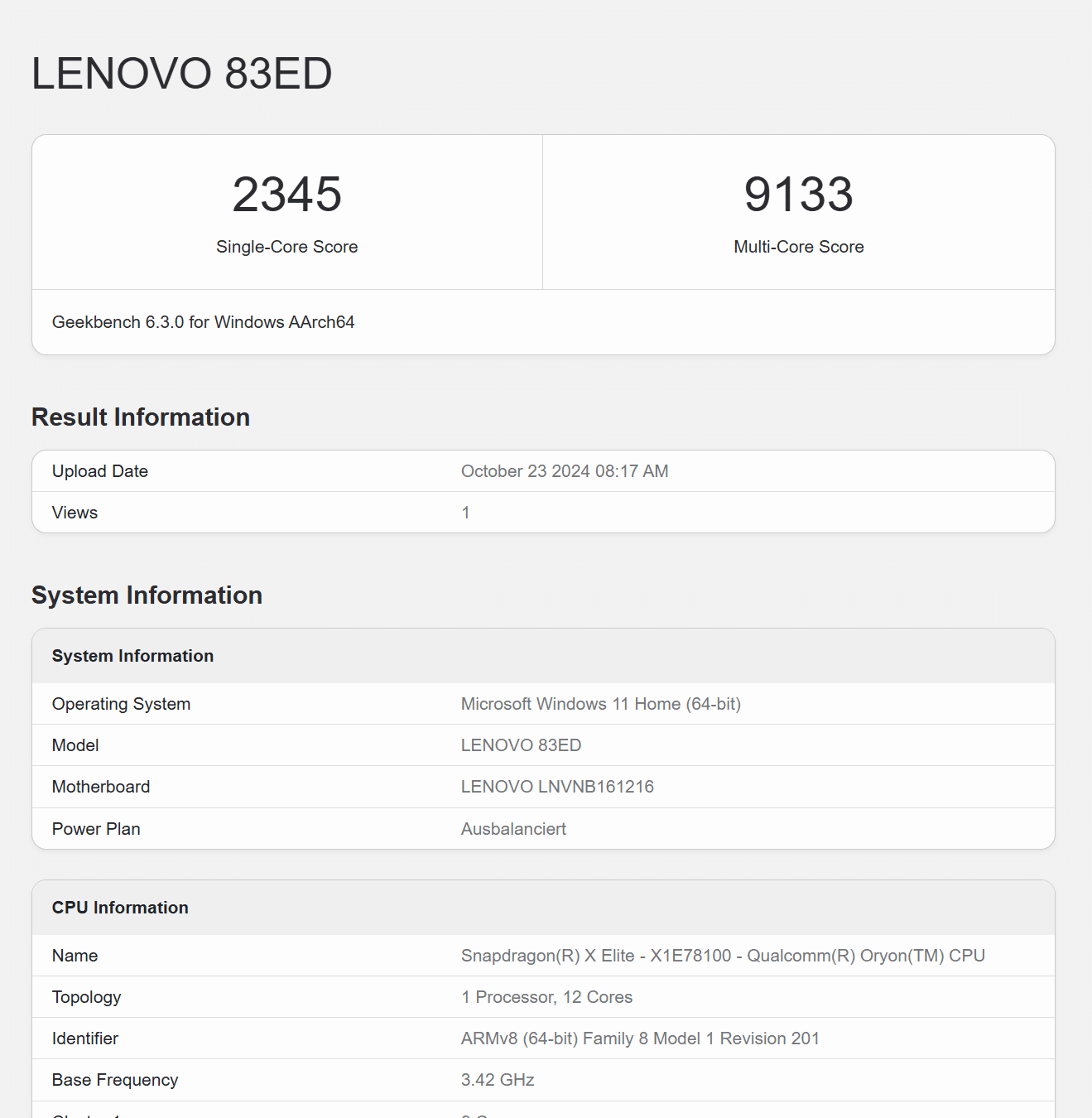This screenshot has width=1092, height=1118.
Task: Click the large System Information section heading
Action: click(147, 595)
